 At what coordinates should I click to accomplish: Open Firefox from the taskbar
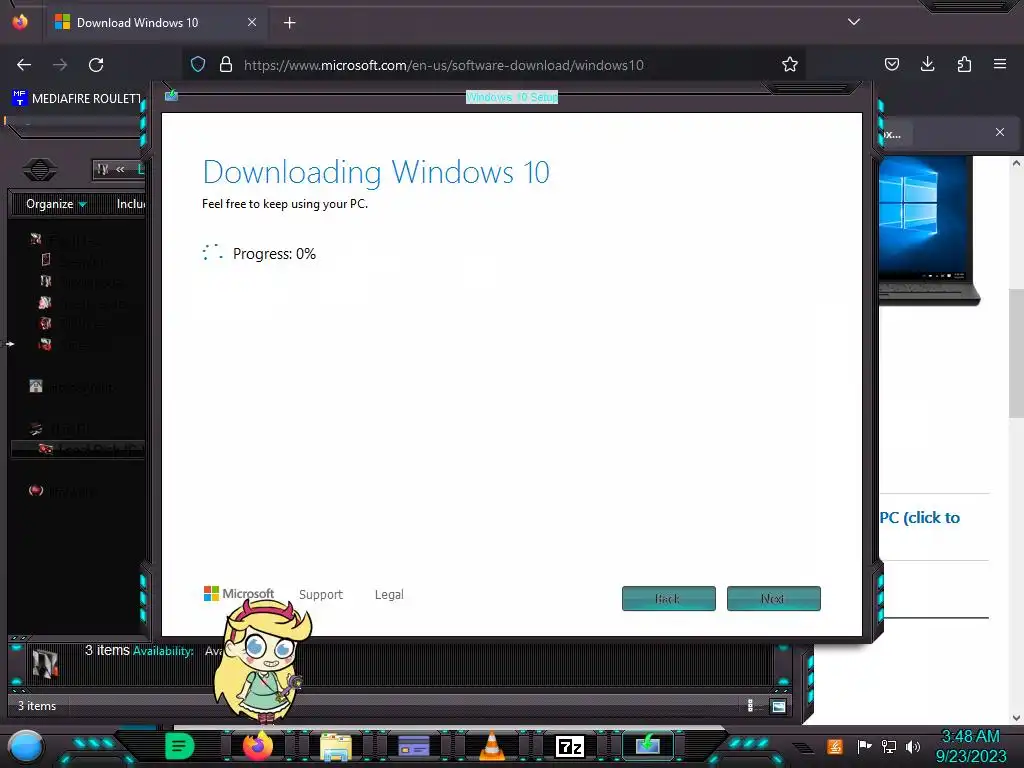(x=257, y=746)
